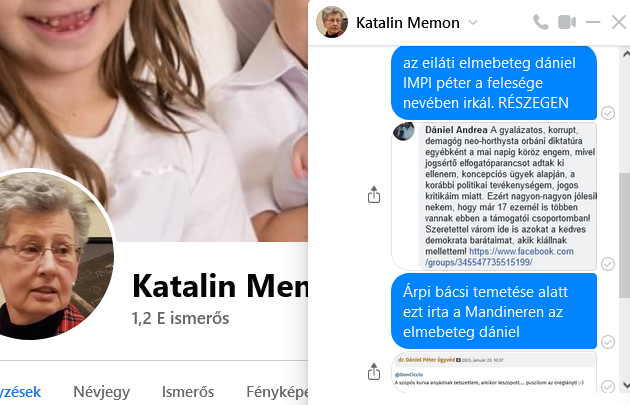Click Katalin Memon's chat header avatar

tap(332, 22)
